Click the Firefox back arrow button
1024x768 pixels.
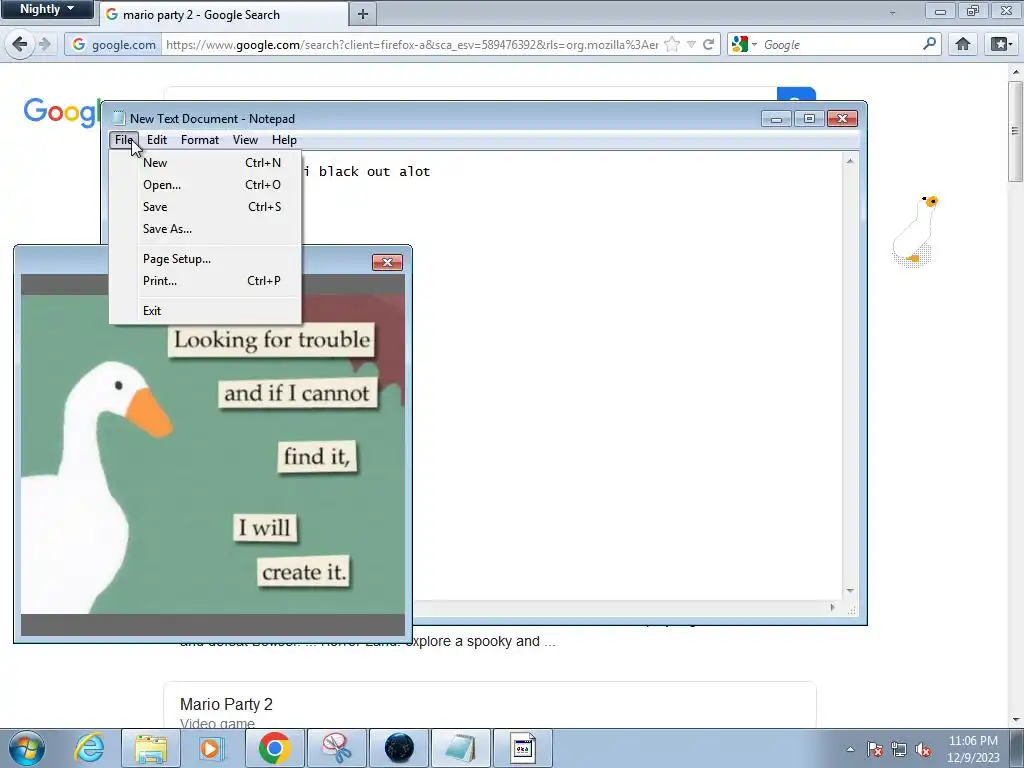pyautogui.click(x=20, y=44)
